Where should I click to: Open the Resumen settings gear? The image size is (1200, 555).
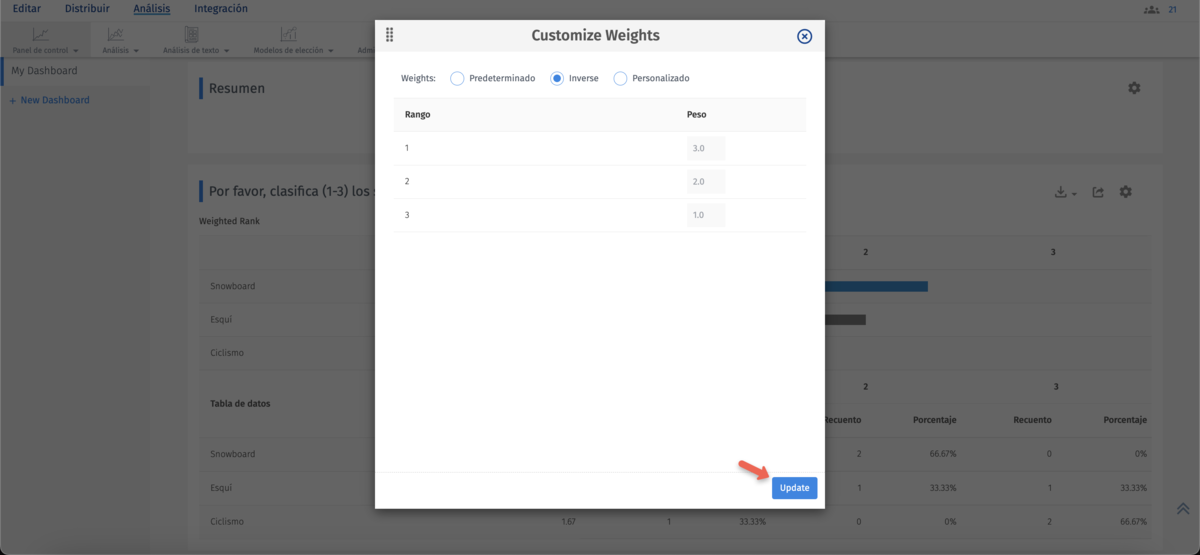[1134, 88]
